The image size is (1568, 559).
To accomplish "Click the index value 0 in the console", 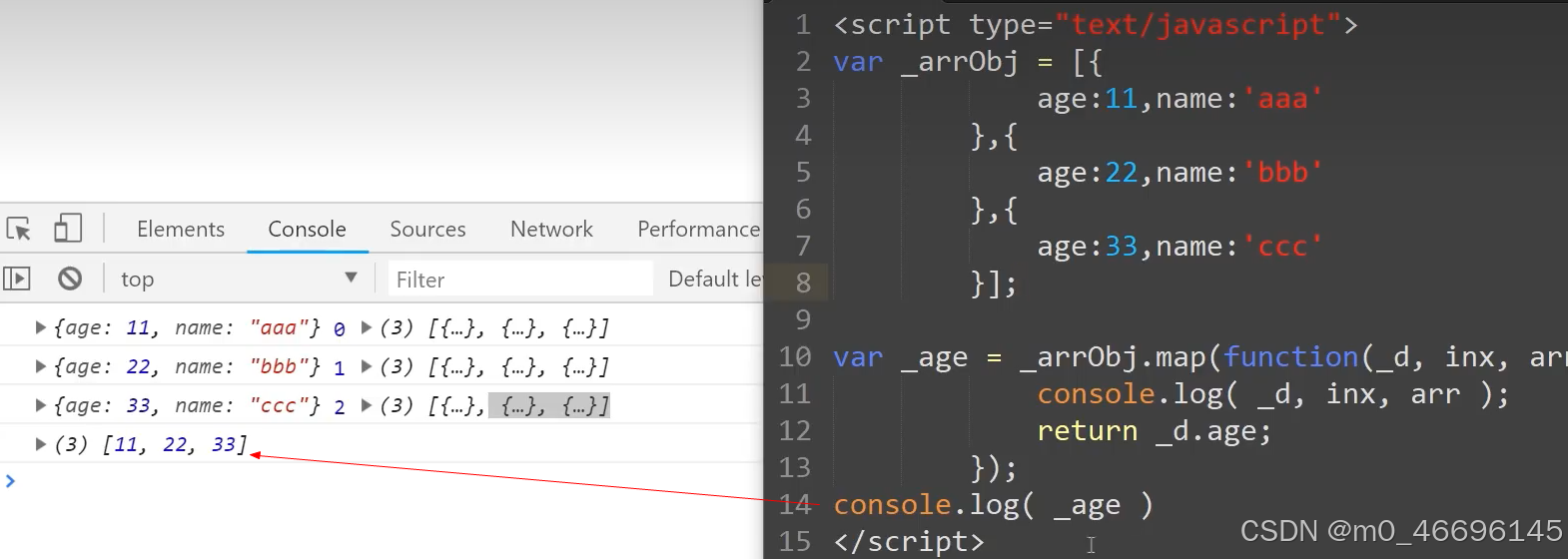I will point(340,328).
